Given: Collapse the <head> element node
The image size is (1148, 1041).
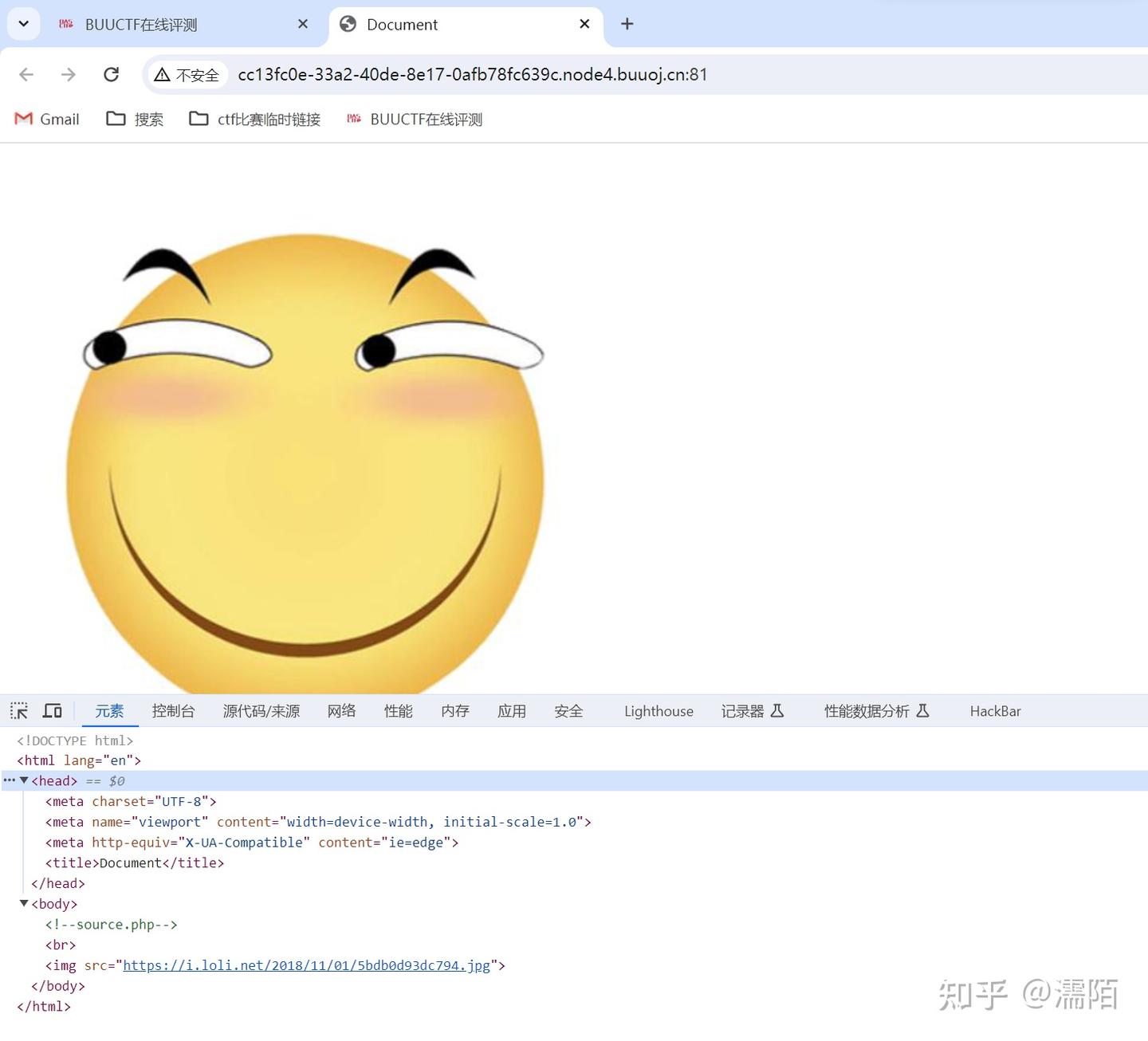Looking at the screenshot, I should tap(24, 780).
